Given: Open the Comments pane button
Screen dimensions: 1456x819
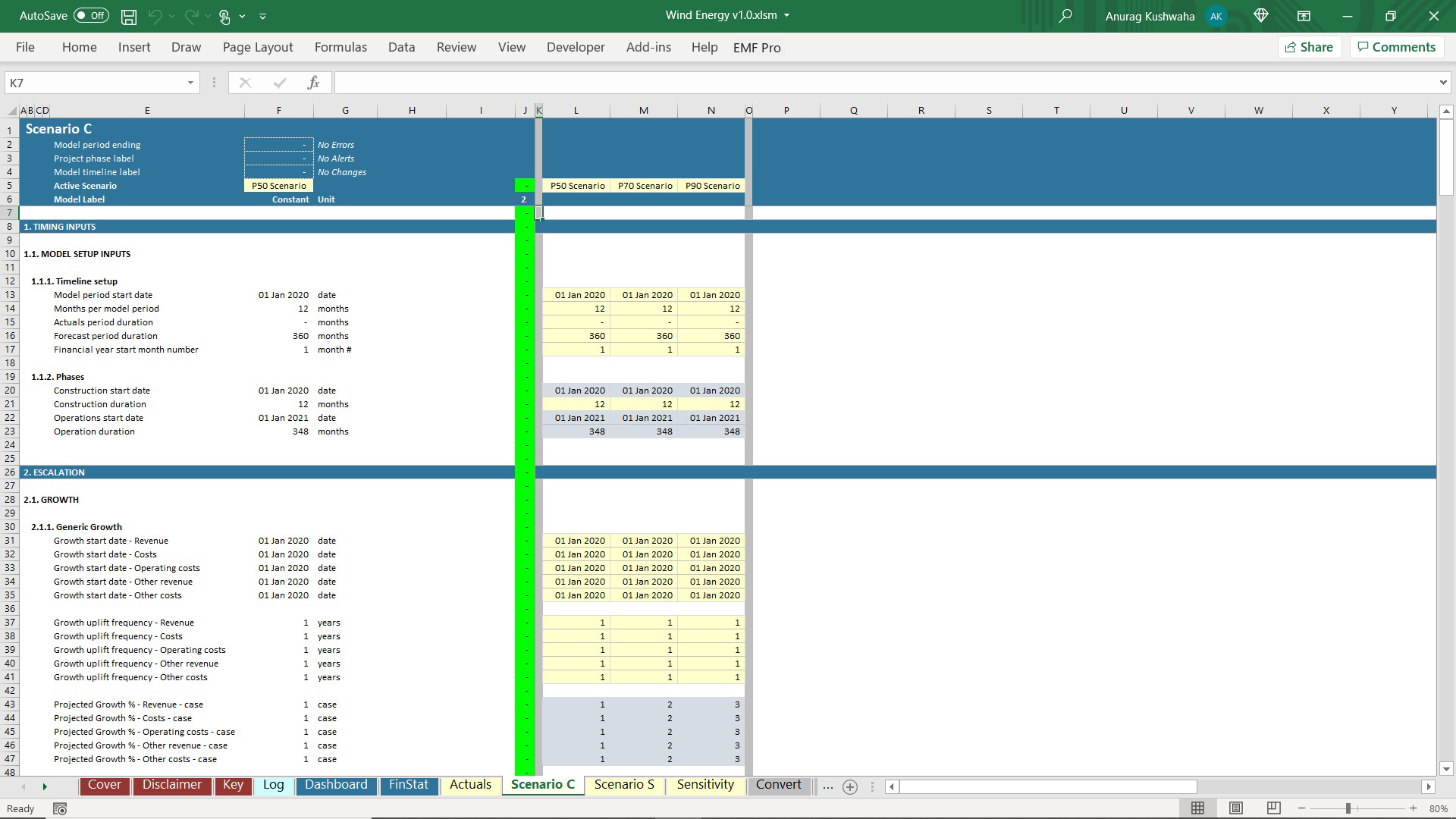Looking at the screenshot, I should tap(1396, 47).
